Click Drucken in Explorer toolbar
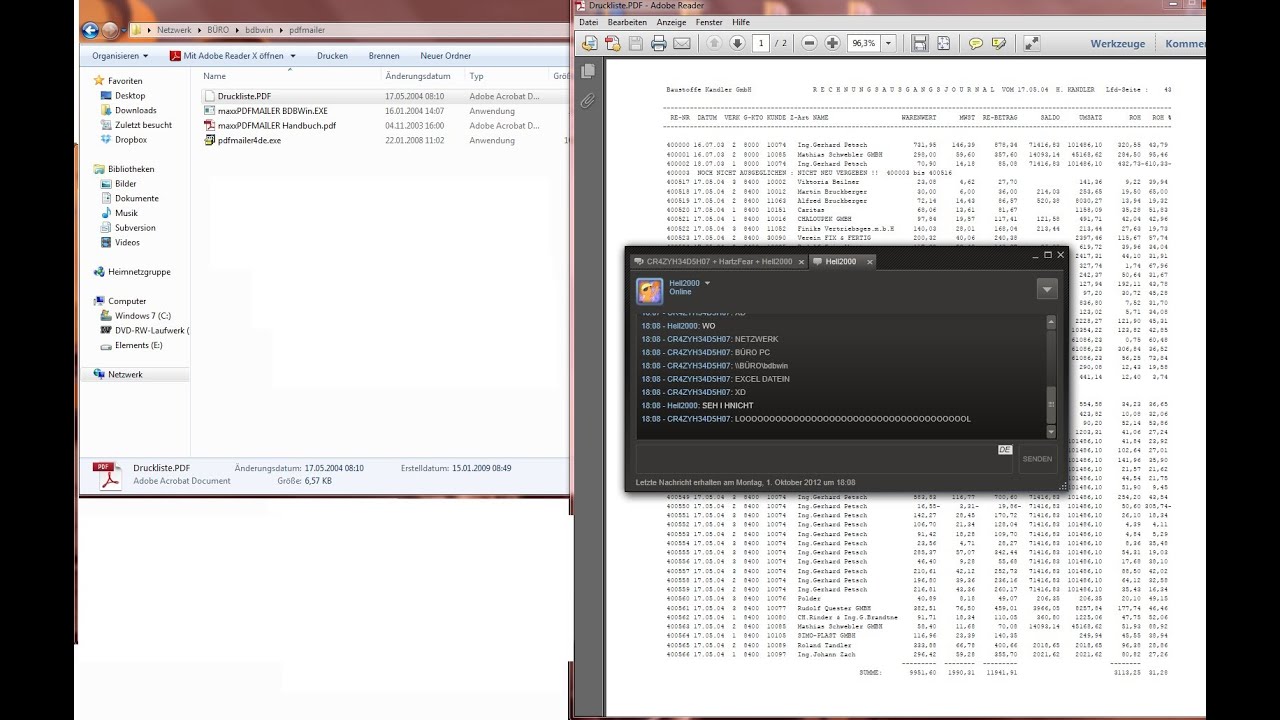This screenshot has height=720, width=1280. [332, 56]
